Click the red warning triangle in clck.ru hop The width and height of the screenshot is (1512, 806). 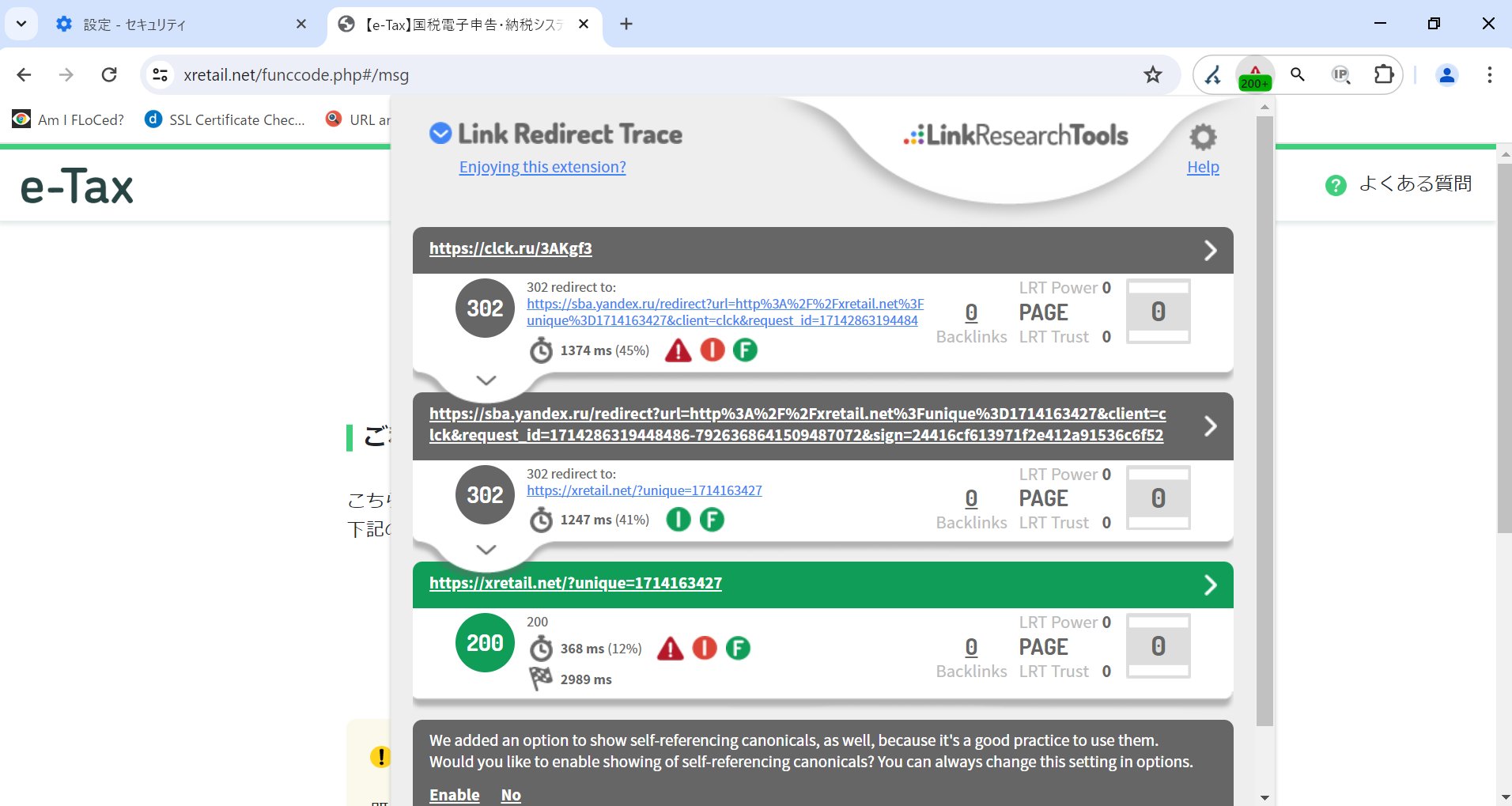tap(678, 350)
